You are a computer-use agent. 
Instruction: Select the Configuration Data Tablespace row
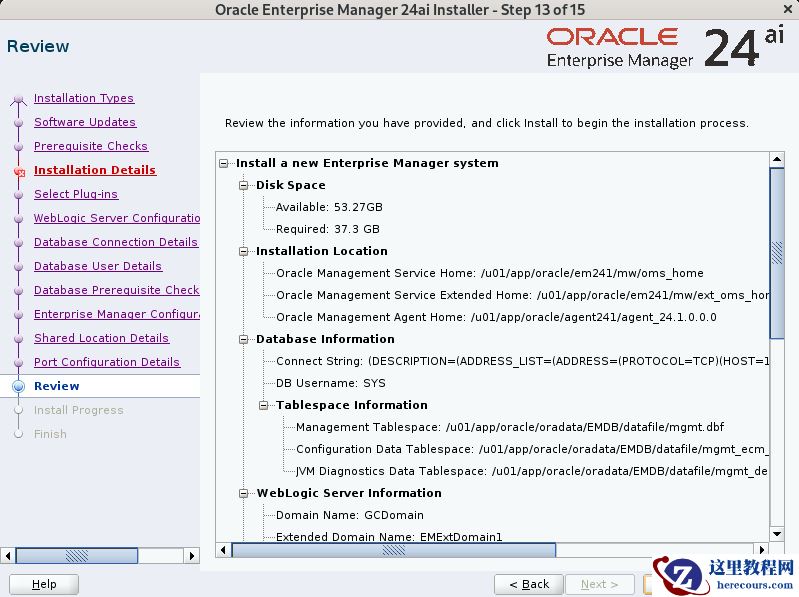tap(532, 449)
